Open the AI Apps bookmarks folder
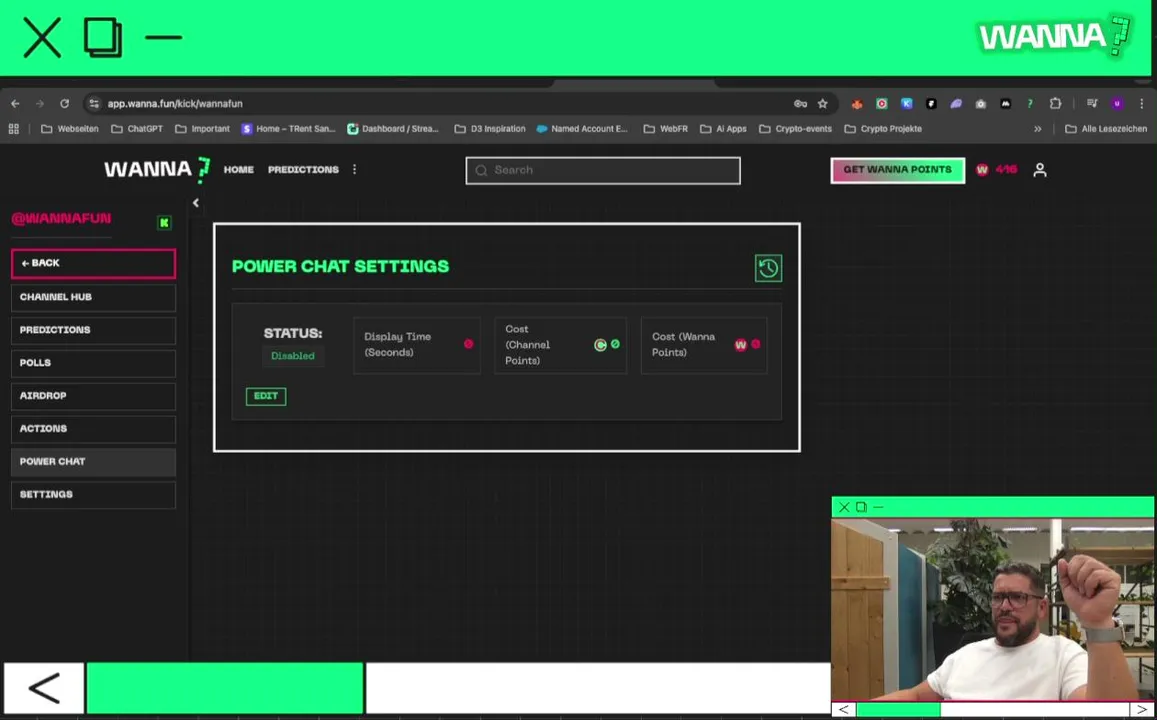This screenshot has width=1157, height=720. [x=723, y=129]
